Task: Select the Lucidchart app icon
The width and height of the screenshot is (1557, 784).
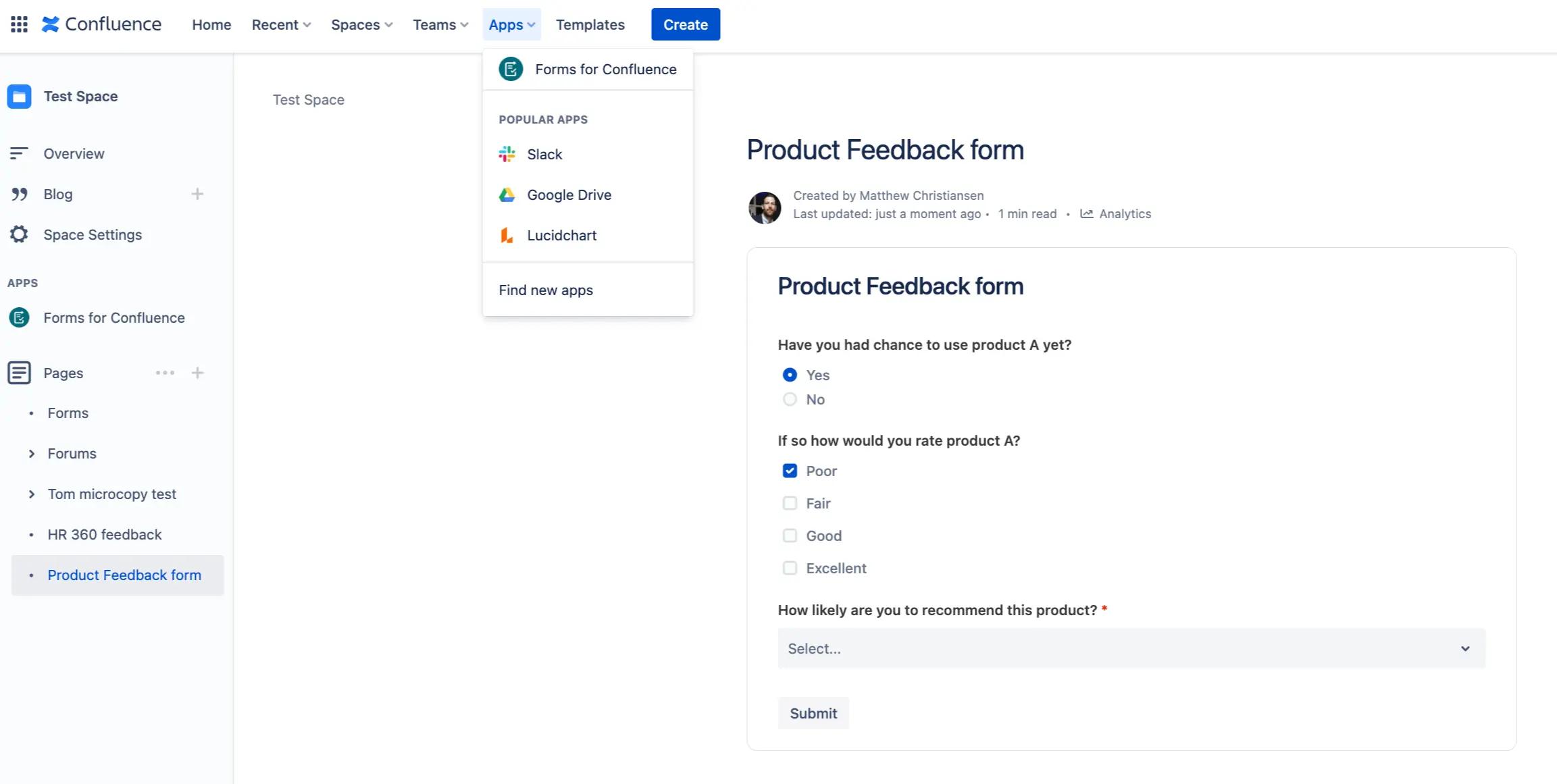Action: [507, 235]
